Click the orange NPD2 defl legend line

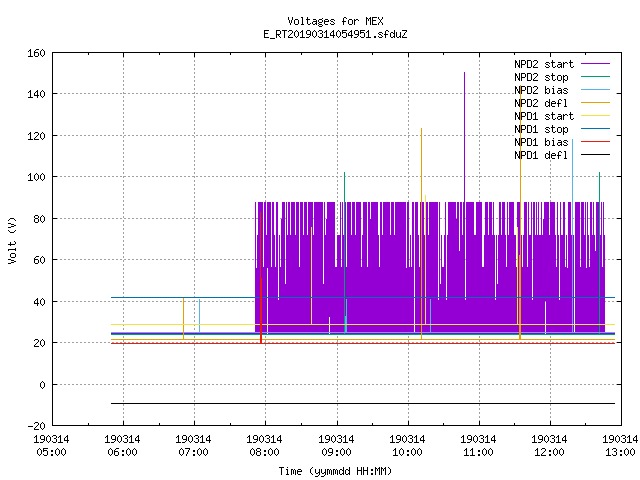[595, 103]
